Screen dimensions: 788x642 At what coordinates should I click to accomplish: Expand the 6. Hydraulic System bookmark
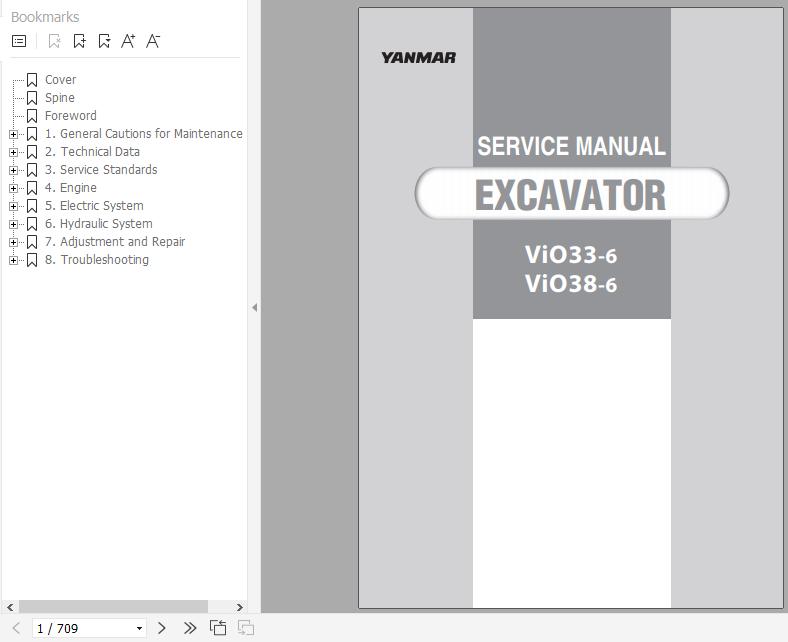(x=14, y=225)
